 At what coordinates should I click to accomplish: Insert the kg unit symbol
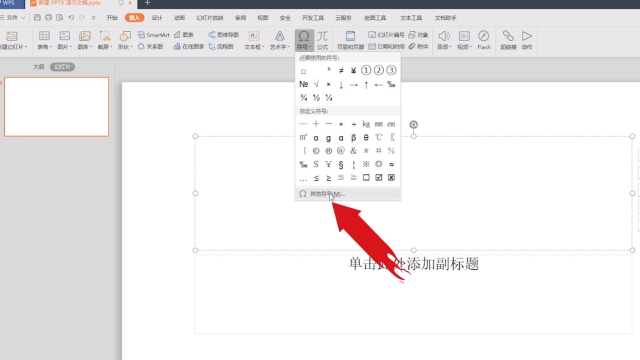click(366, 124)
